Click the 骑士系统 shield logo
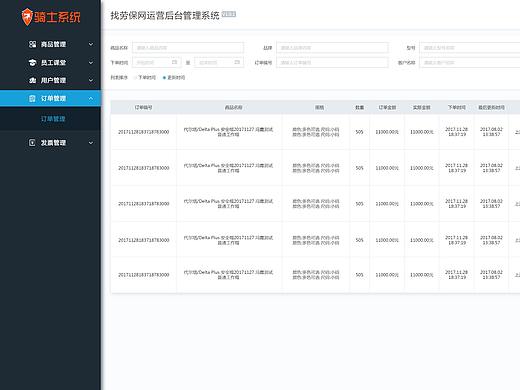The image size is (520, 390). point(27,17)
